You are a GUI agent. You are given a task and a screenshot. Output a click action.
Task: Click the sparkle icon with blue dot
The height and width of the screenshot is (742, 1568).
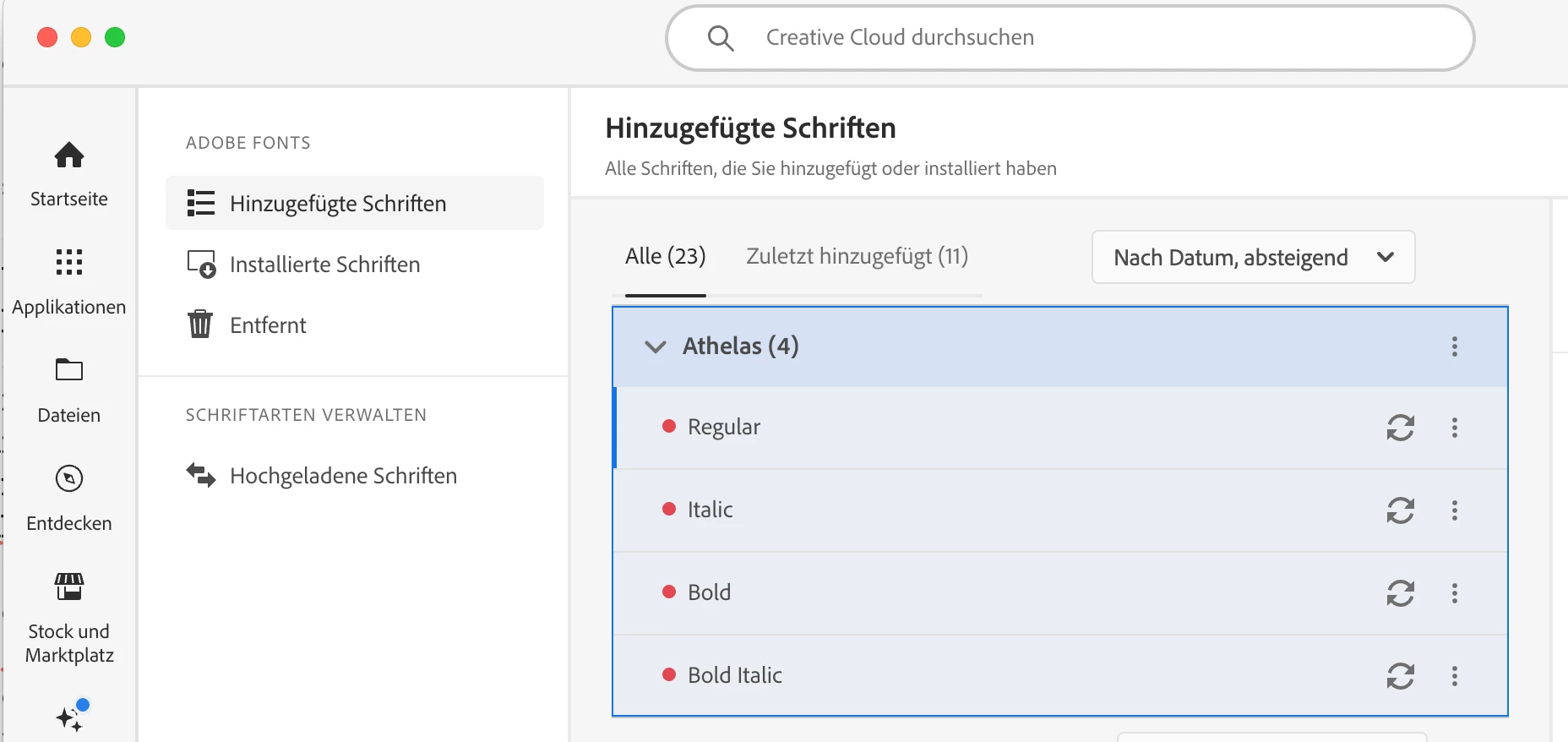70,717
